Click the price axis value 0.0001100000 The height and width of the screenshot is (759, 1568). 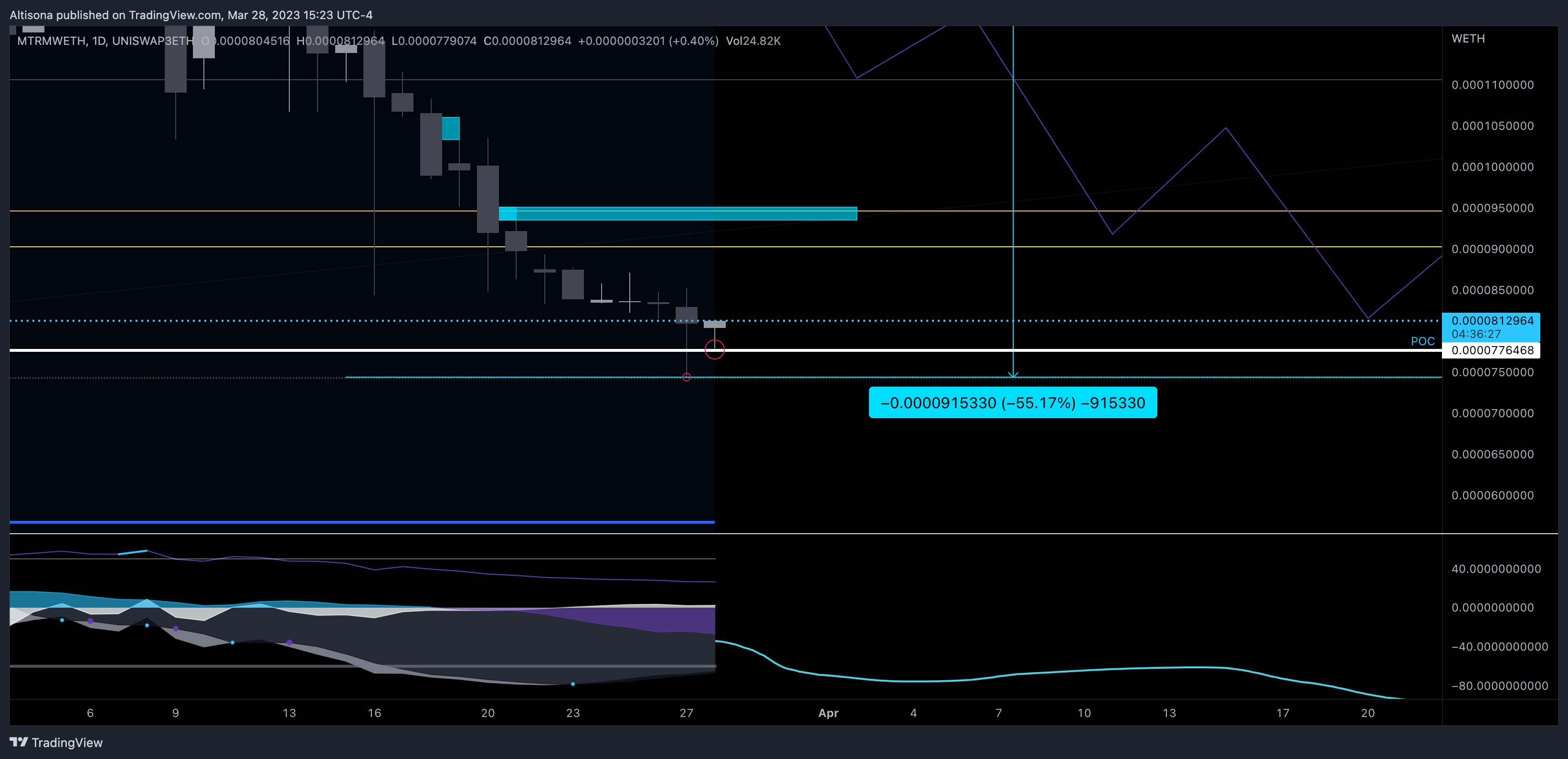click(x=1493, y=84)
